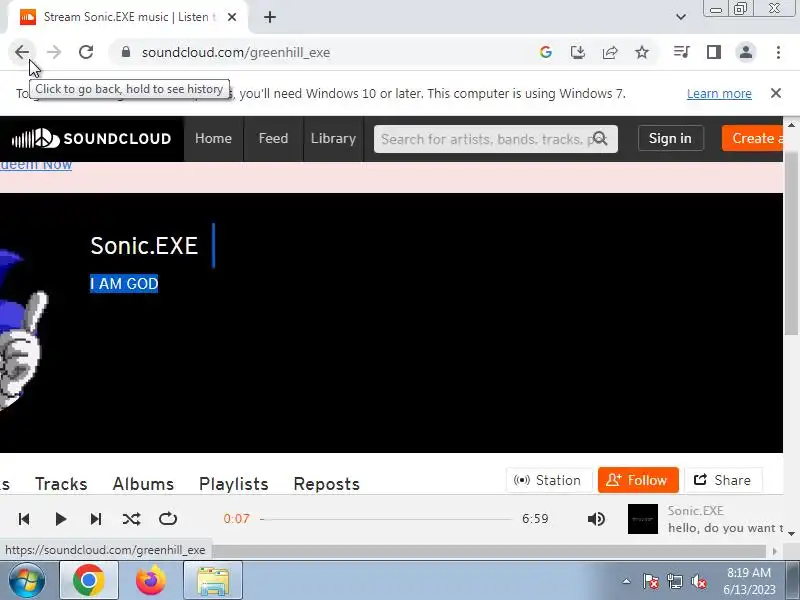The image size is (800, 600).
Task: Seek on the track progress bar
Action: coord(386,519)
